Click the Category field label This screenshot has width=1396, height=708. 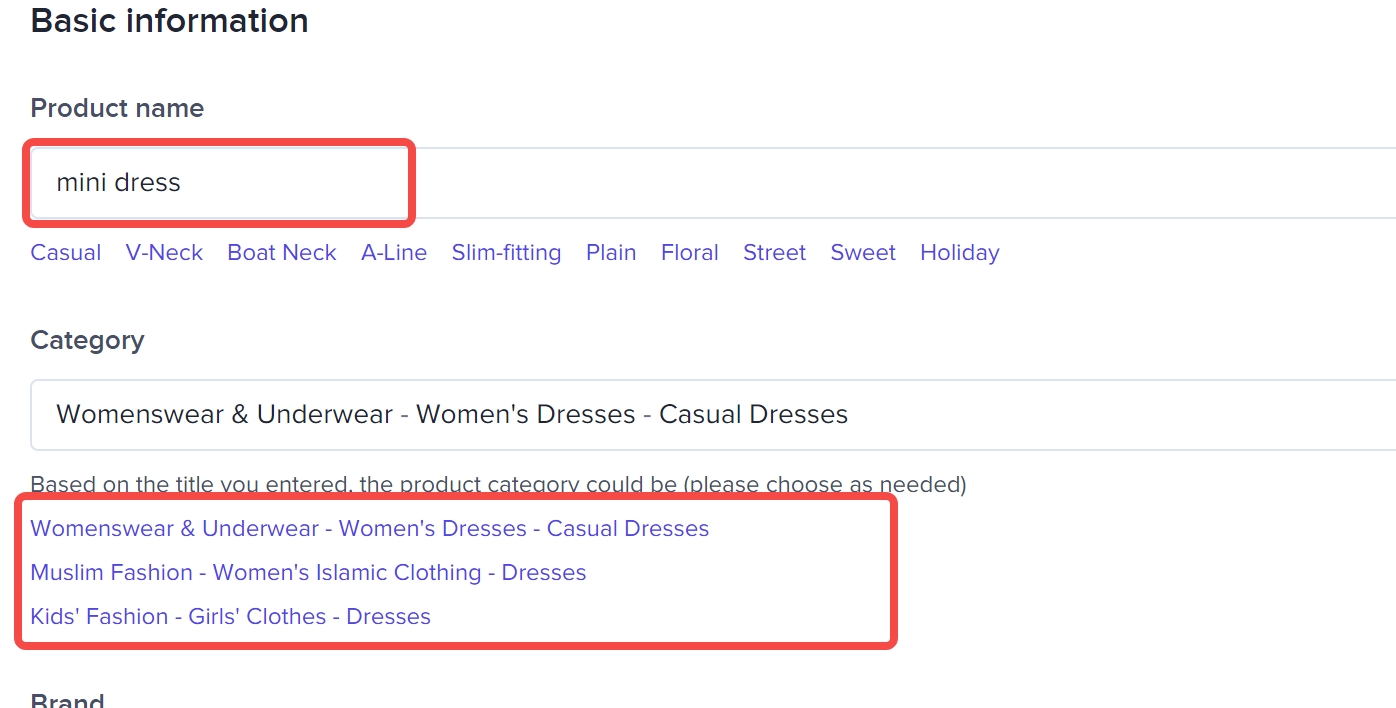87,340
